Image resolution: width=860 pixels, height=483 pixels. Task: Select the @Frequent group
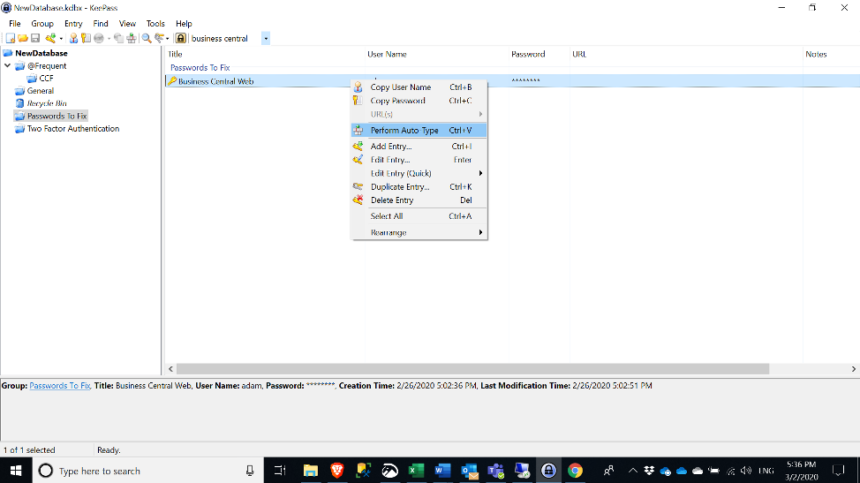pos(47,66)
